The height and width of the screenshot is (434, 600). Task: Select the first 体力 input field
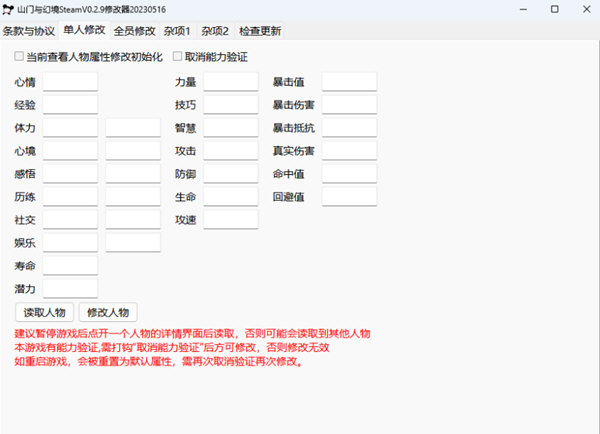(70, 127)
